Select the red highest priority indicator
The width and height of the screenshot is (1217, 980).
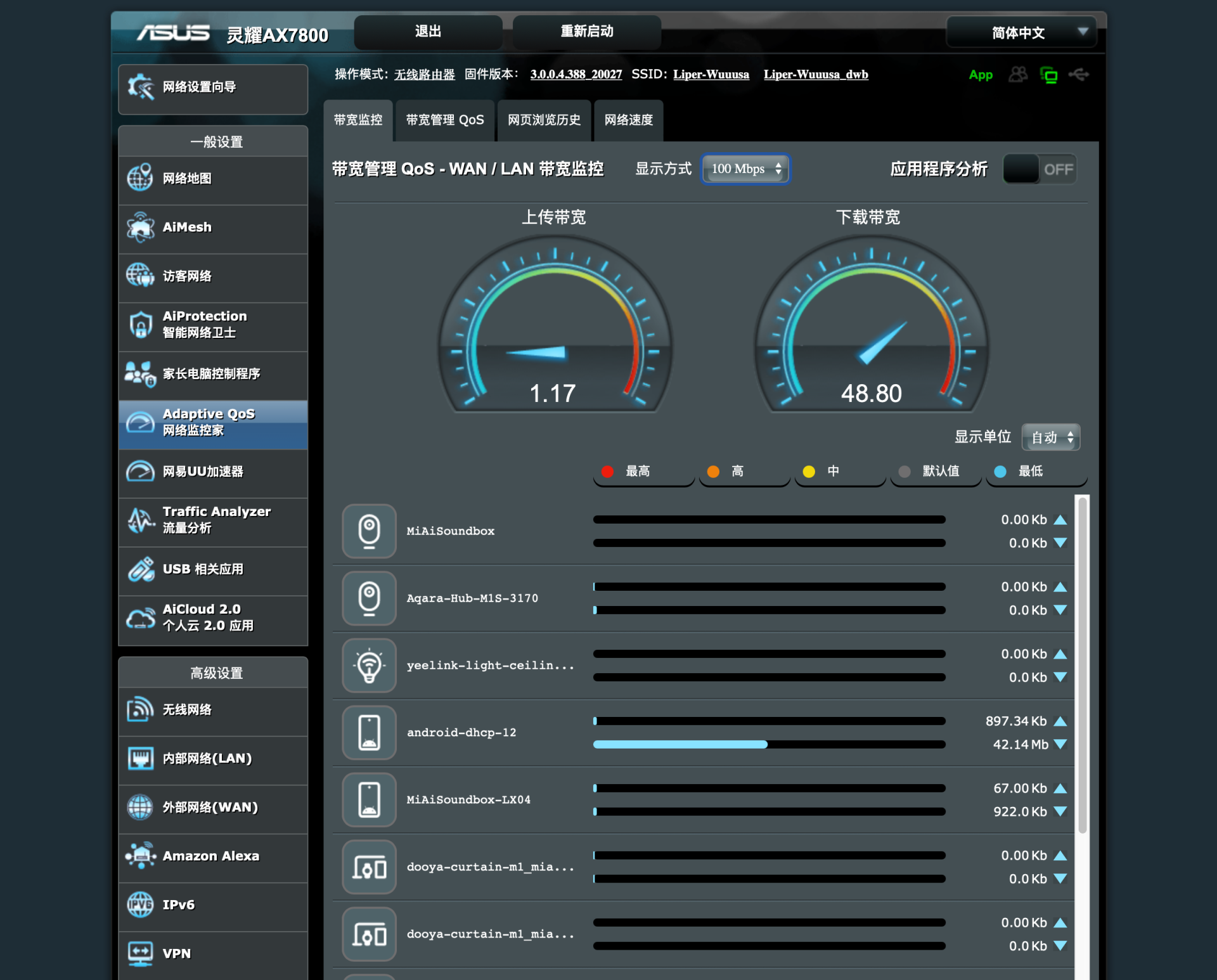(x=607, y=471)
